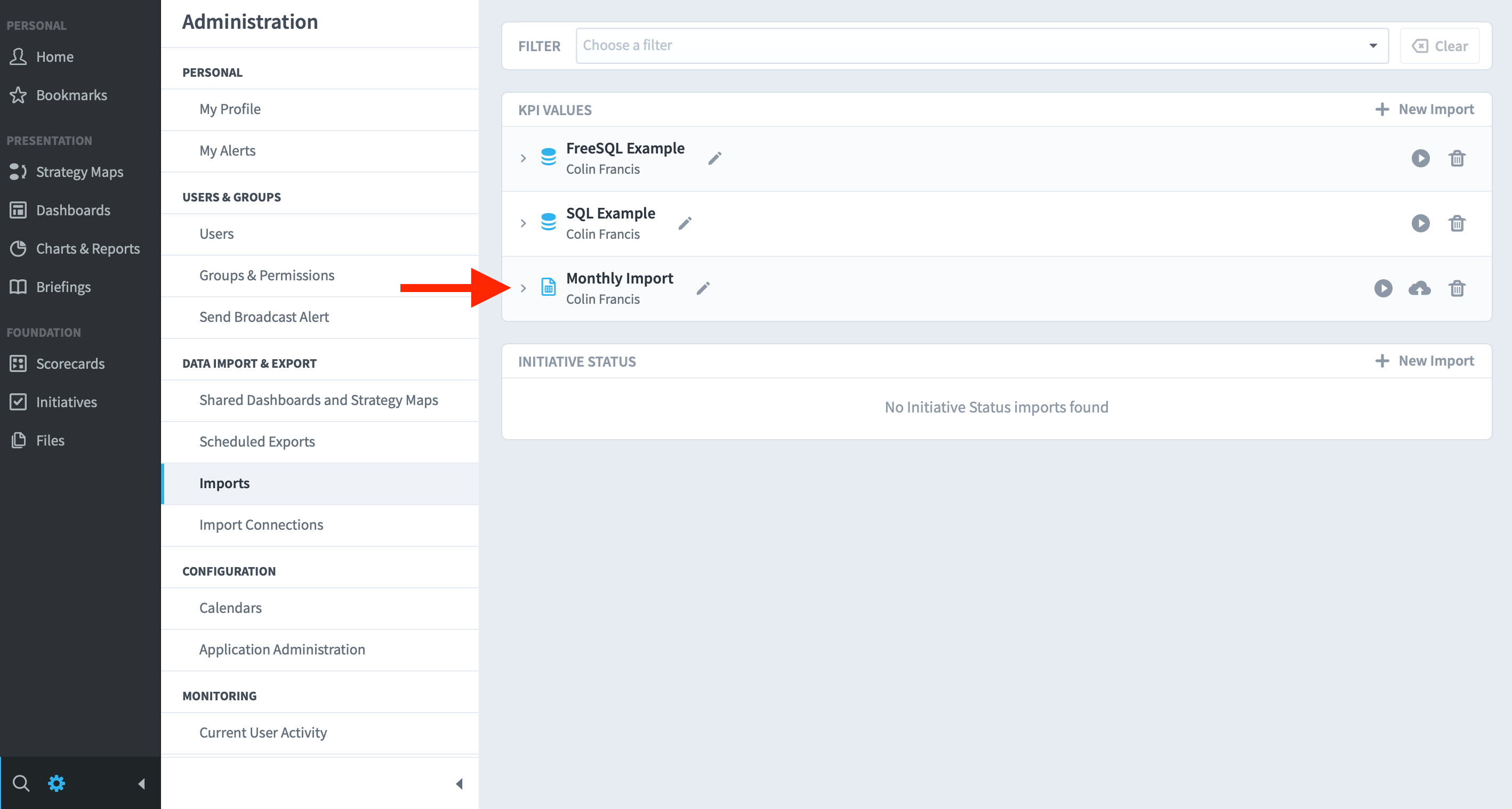Screen dimensions: 1512x809
Task: Rename Monthly Import using the pencil icon
Action: tap(703, 288)
